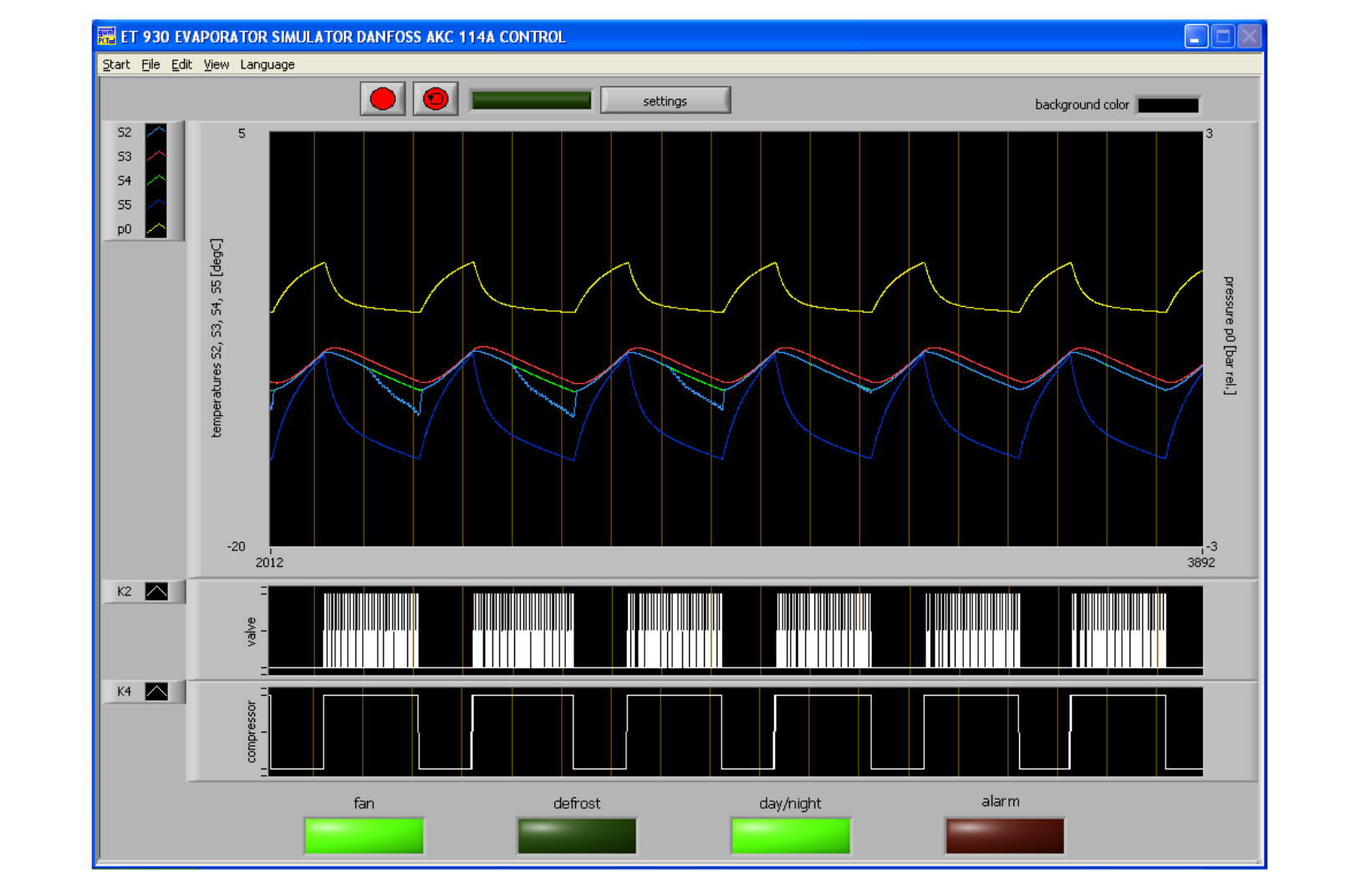Screen dimensions: 1372x889
Task: Toggle the defrost indicator light
Action: coord(577,835)
